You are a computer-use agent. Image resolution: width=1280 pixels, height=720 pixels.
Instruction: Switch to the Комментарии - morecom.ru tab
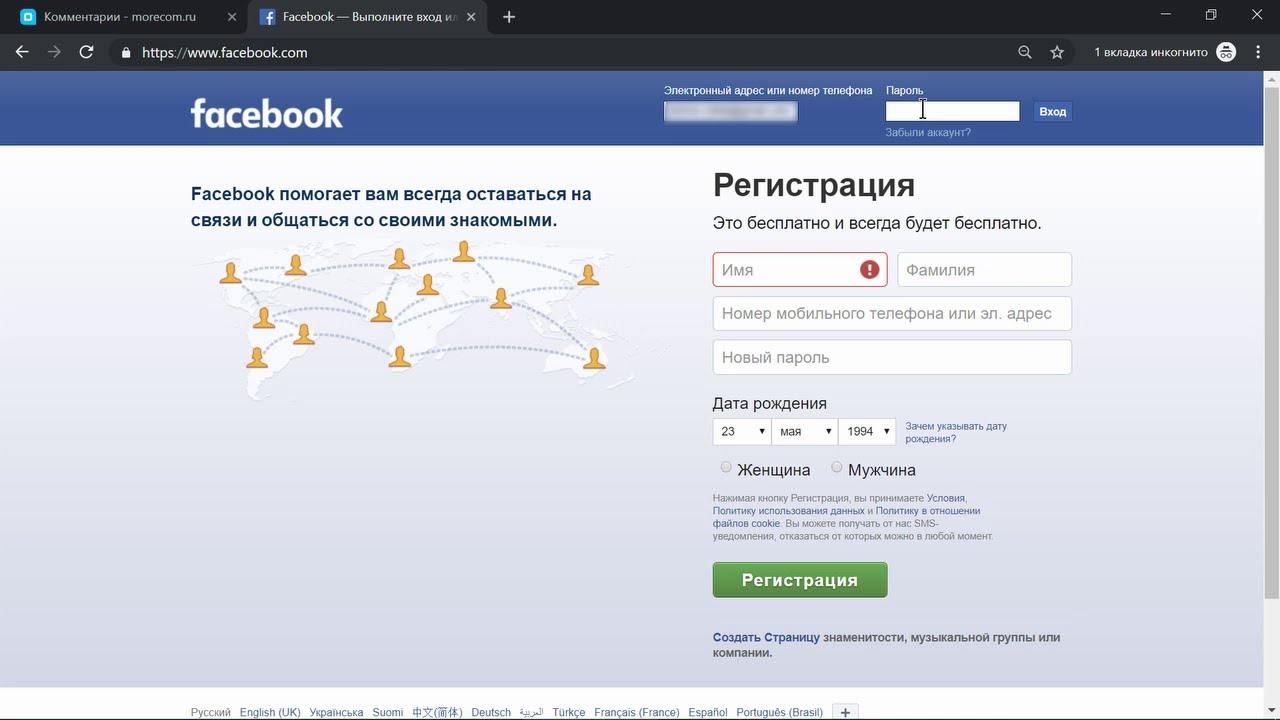(x=125, y=17)
